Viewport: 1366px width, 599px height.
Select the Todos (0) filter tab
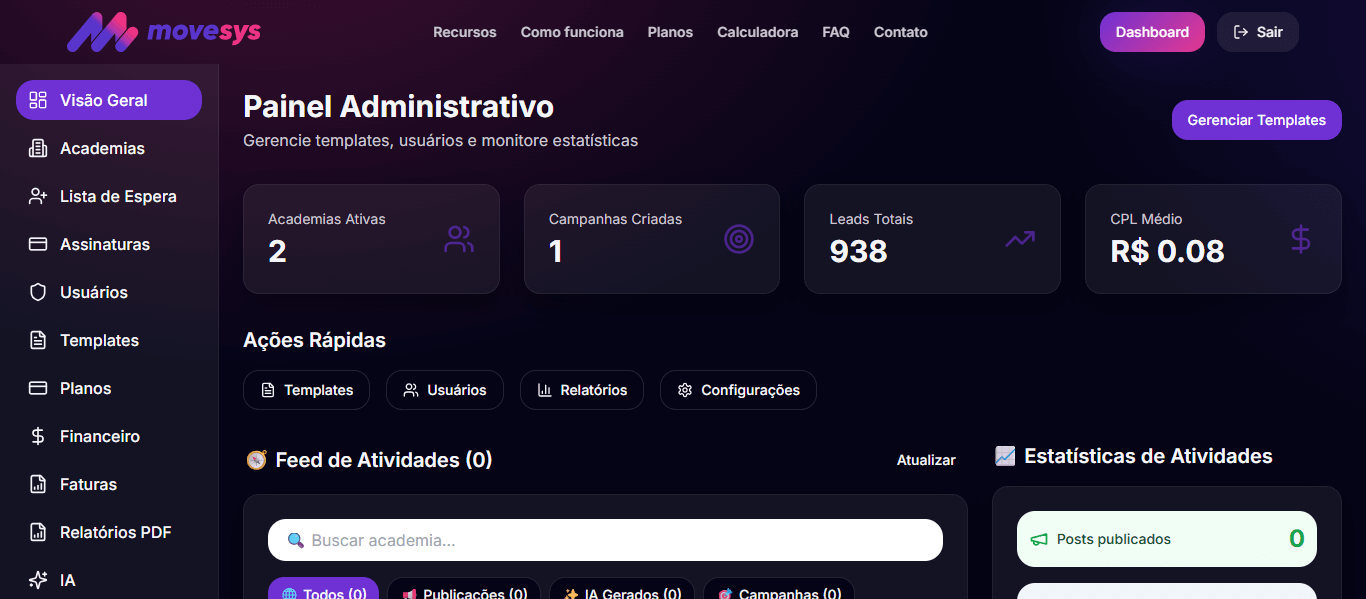tap(323, 591)
